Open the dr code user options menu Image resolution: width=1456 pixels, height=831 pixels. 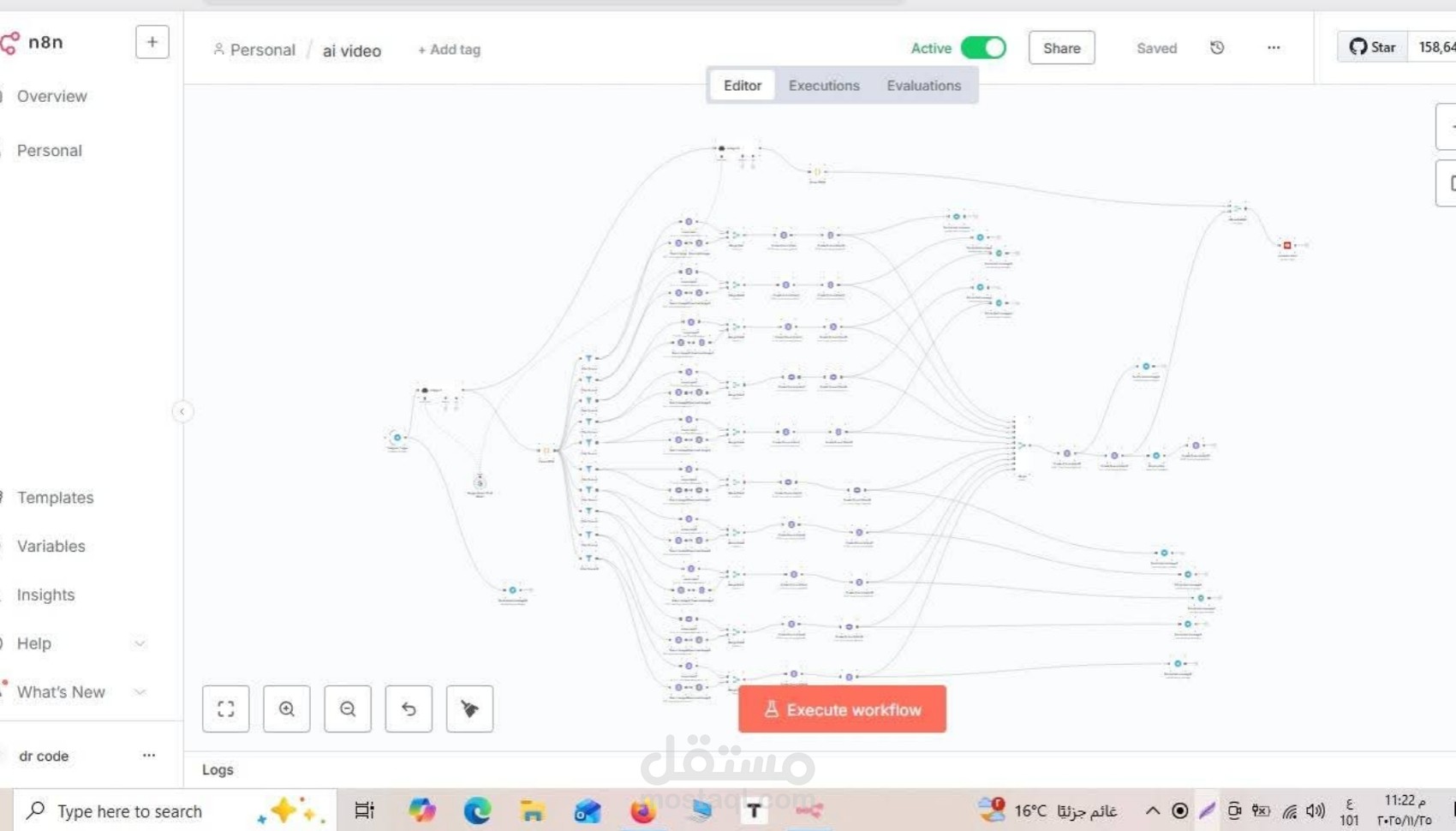(149, 755)
